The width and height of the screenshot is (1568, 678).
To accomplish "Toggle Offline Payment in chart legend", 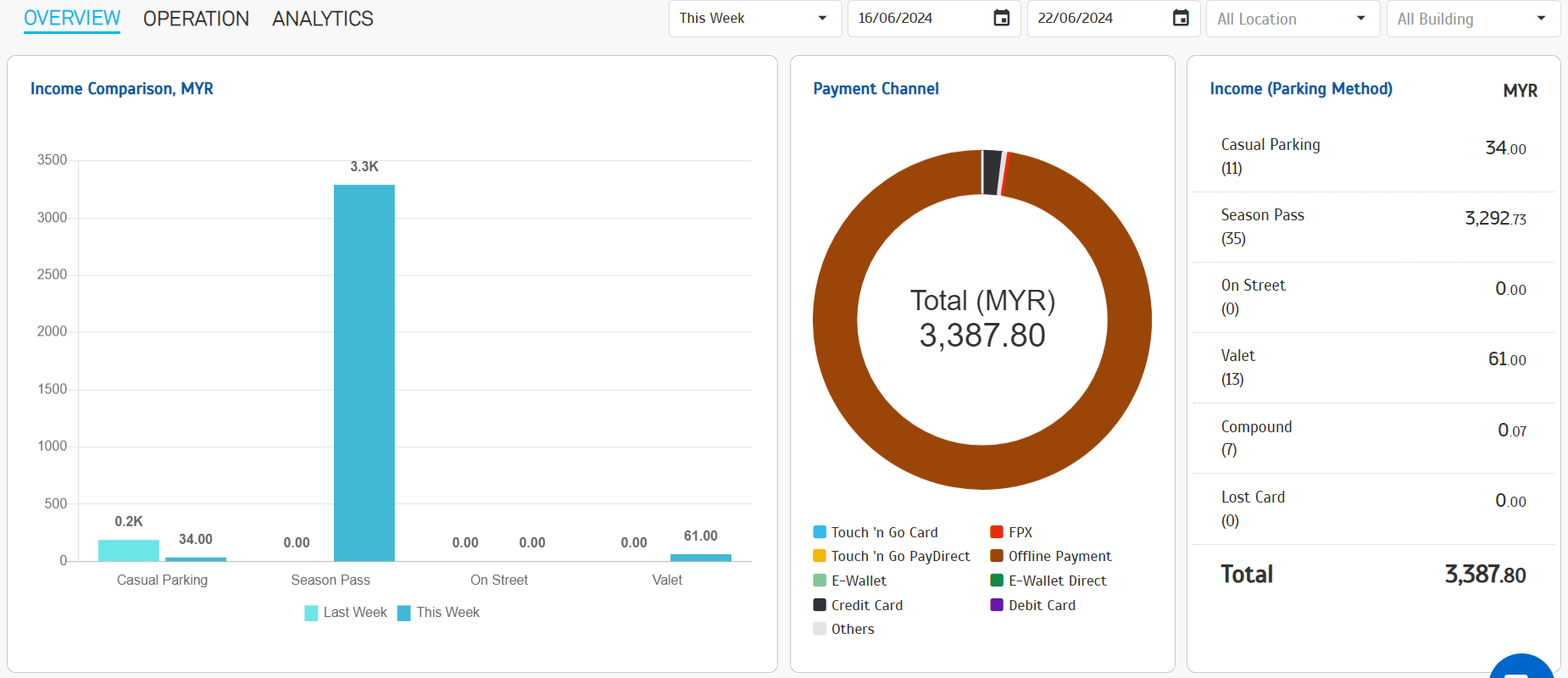I will click(1050, 557).
